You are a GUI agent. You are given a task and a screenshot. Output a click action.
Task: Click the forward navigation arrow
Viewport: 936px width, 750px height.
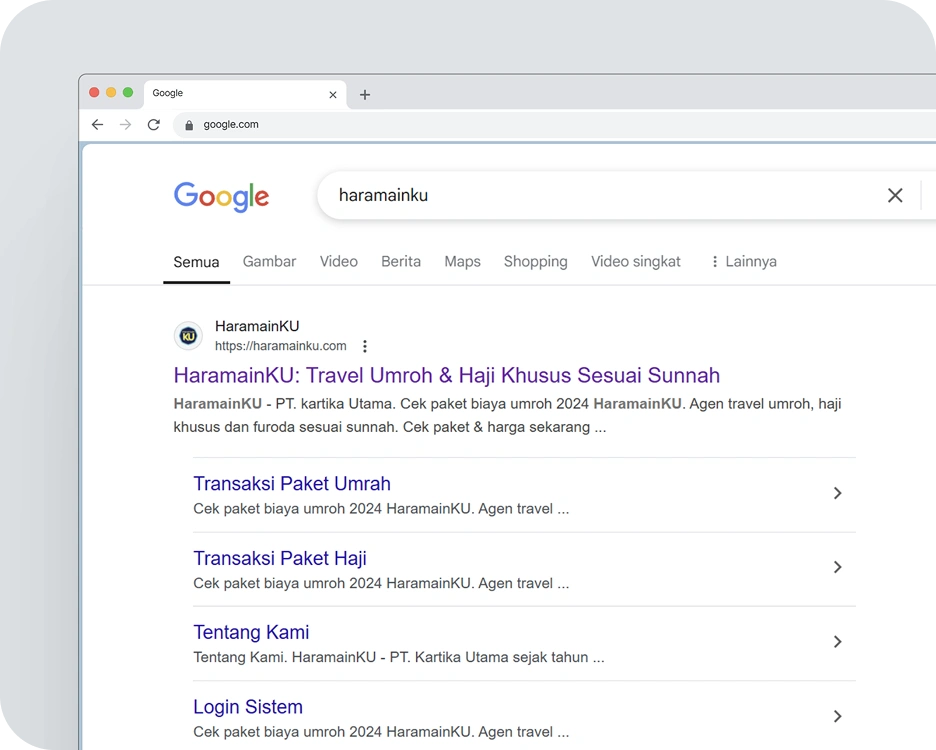point(125,124)
